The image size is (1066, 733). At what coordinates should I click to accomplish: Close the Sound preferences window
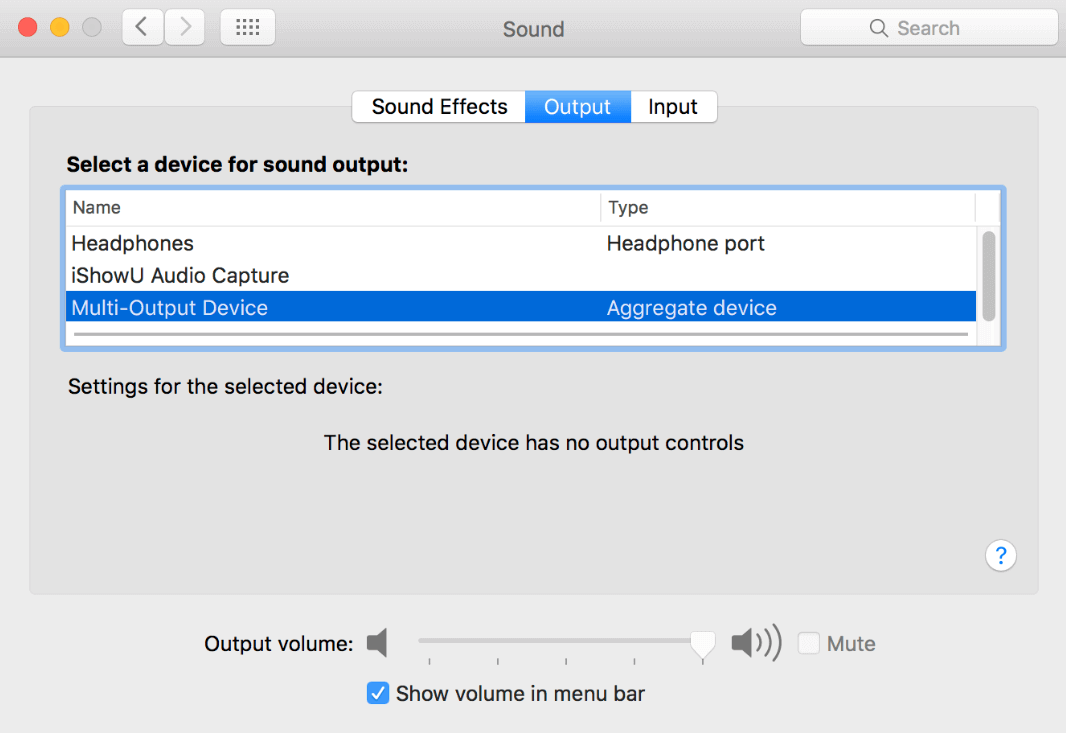tap(27, 28)
